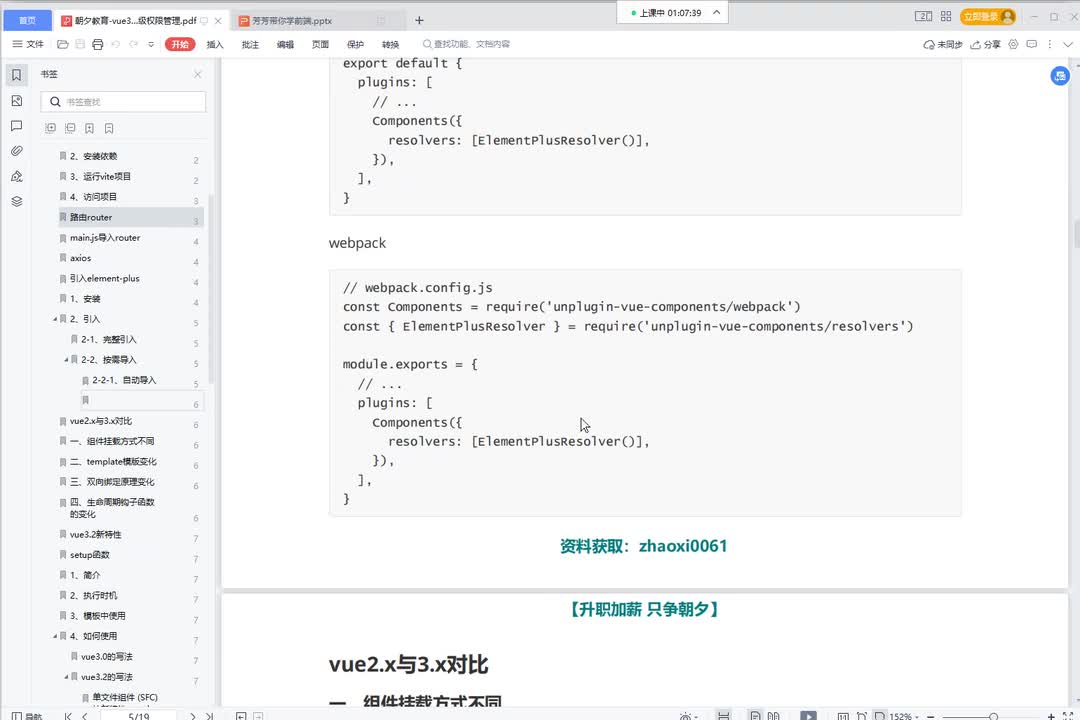Viewport: 1080px width, 720px height.
Task: Click the delete bookmark icon
Action: tap(109, 128)
